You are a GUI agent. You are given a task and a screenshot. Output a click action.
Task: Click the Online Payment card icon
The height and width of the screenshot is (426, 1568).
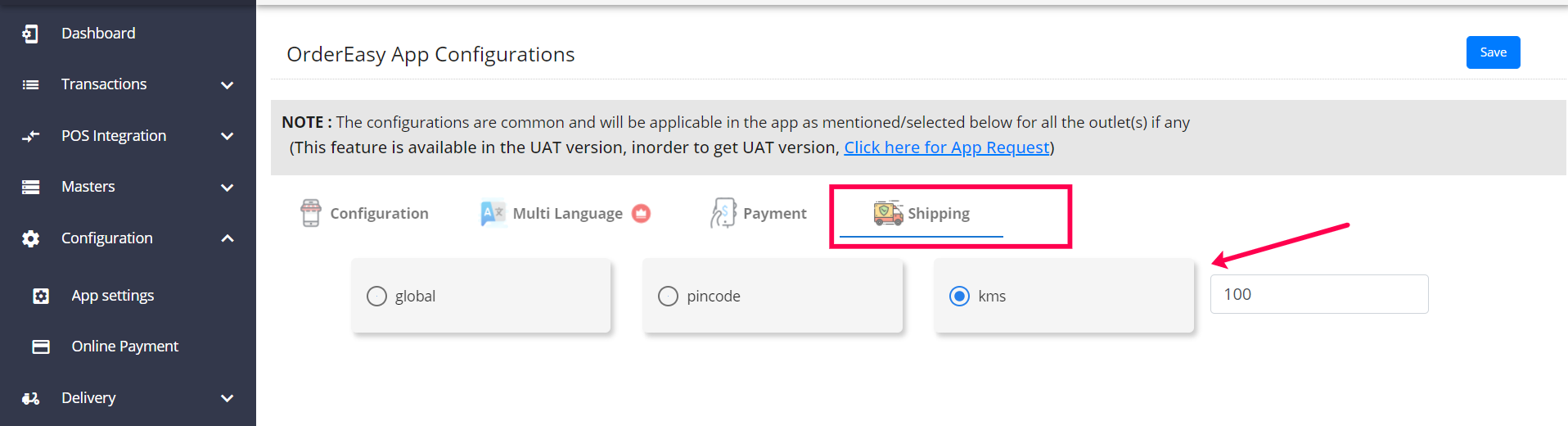click(x=41, y=347)
